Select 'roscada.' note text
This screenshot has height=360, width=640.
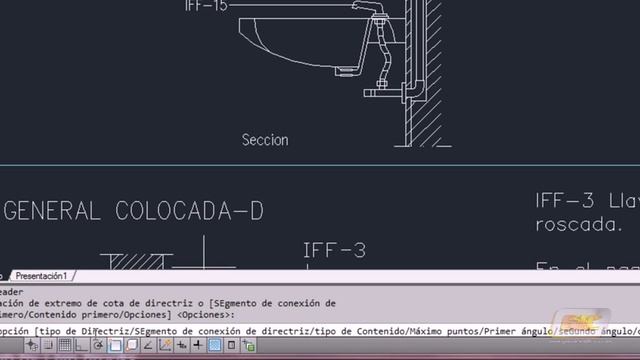579,224
